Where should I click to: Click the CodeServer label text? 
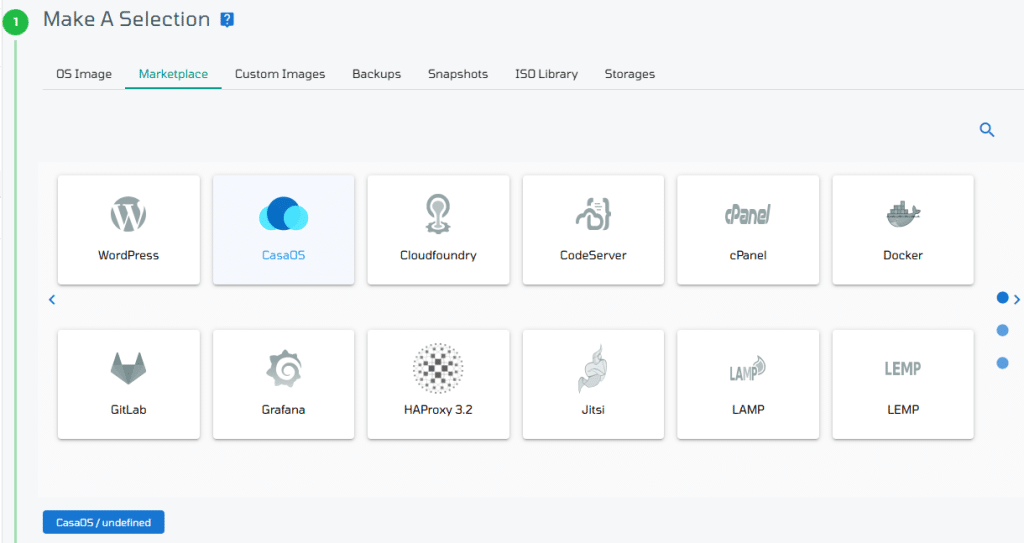(x=593, y=255)
